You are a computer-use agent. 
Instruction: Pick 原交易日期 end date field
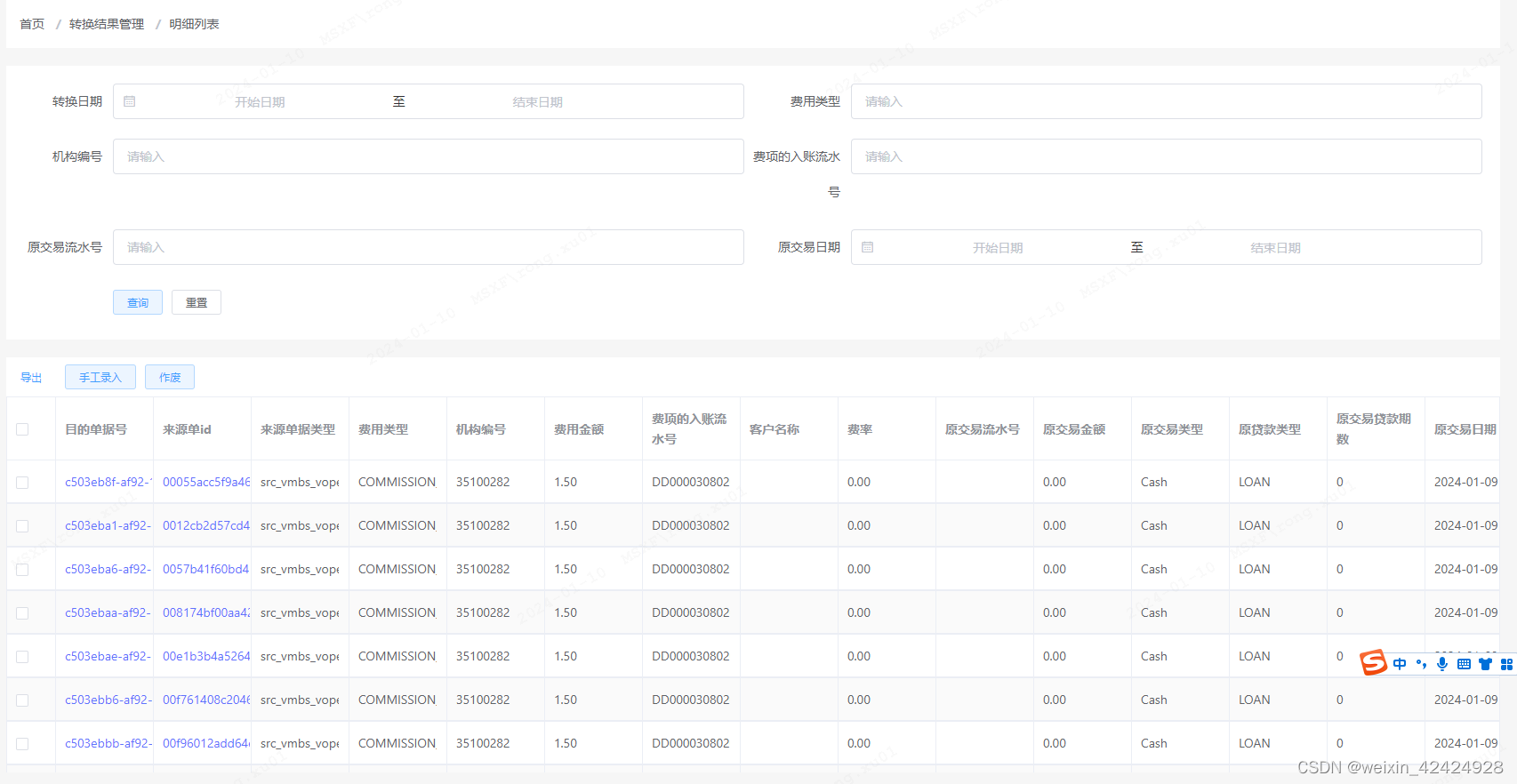pyautogui.click(x=1275, y=248)
